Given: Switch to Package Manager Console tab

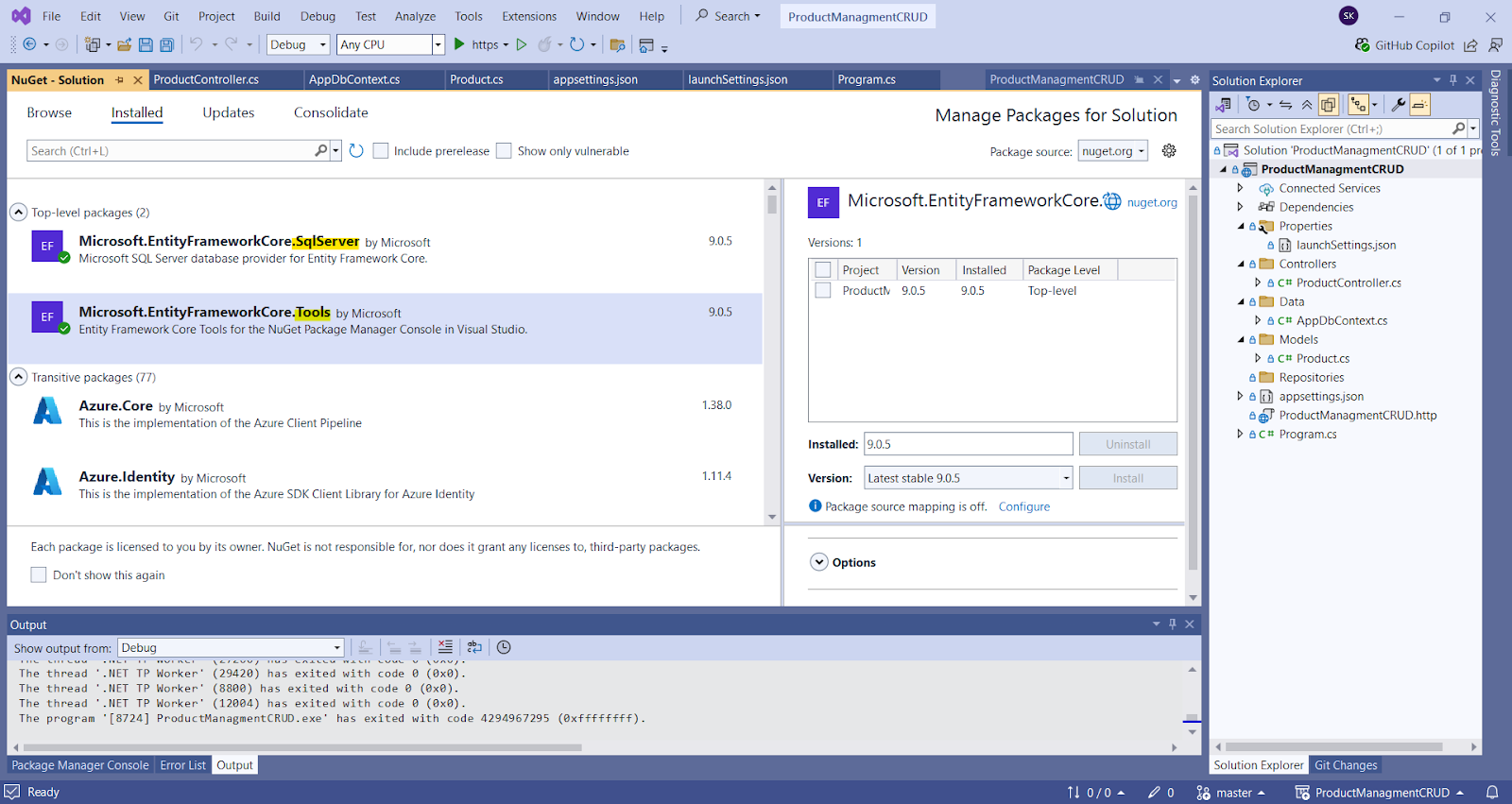Looking at the screenshot, I should [x=80, y=765].
